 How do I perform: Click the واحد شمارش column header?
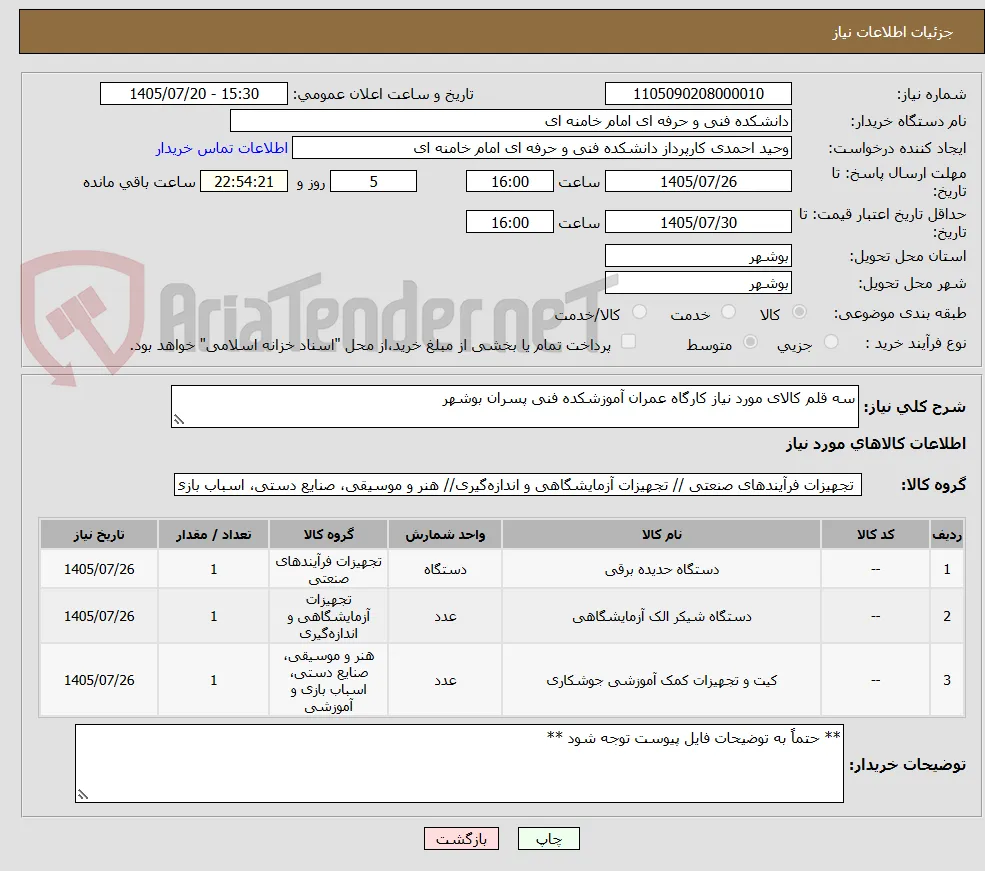tap(445, 534)
